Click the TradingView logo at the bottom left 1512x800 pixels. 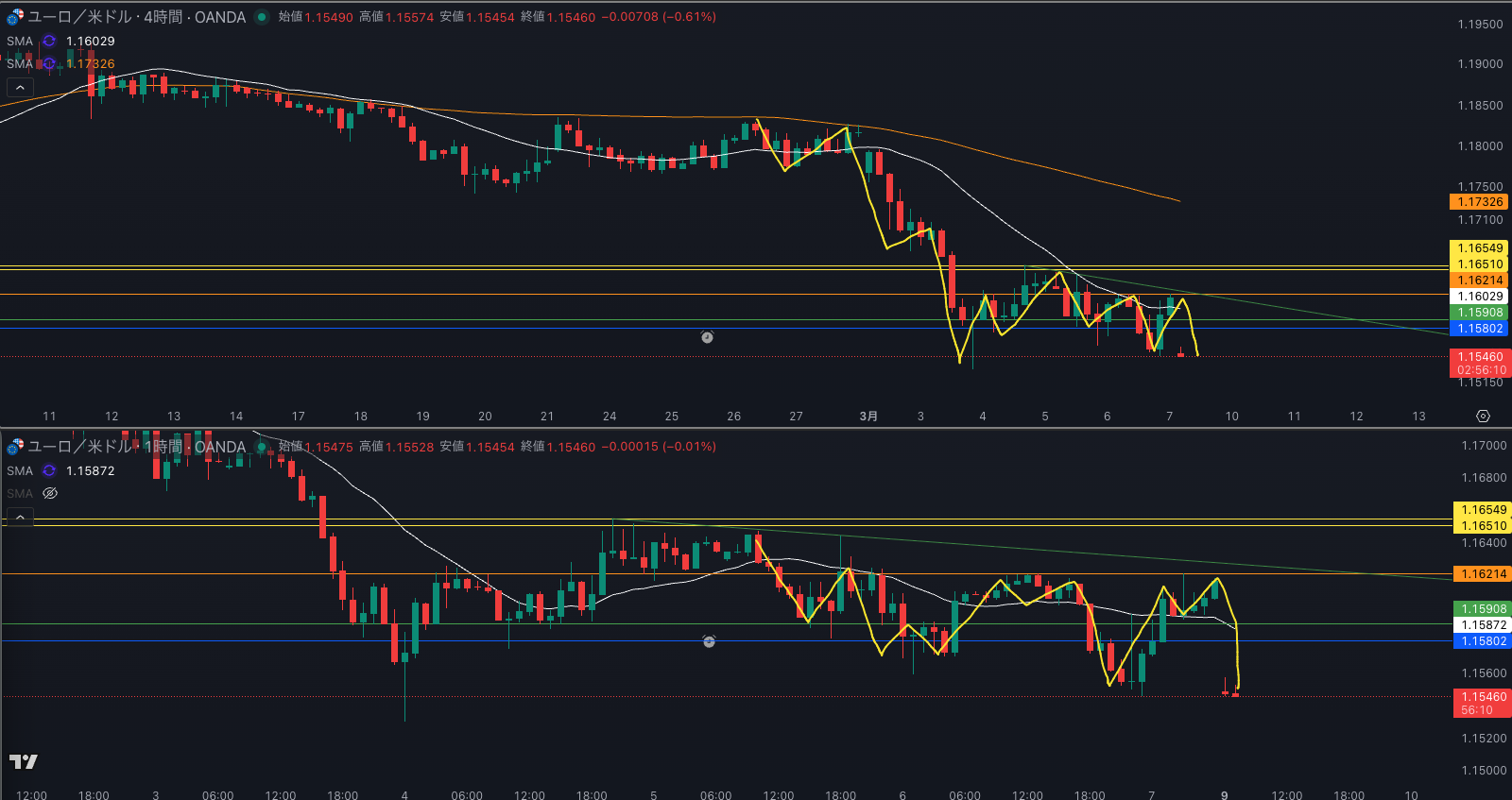click(x=24, y=761)
